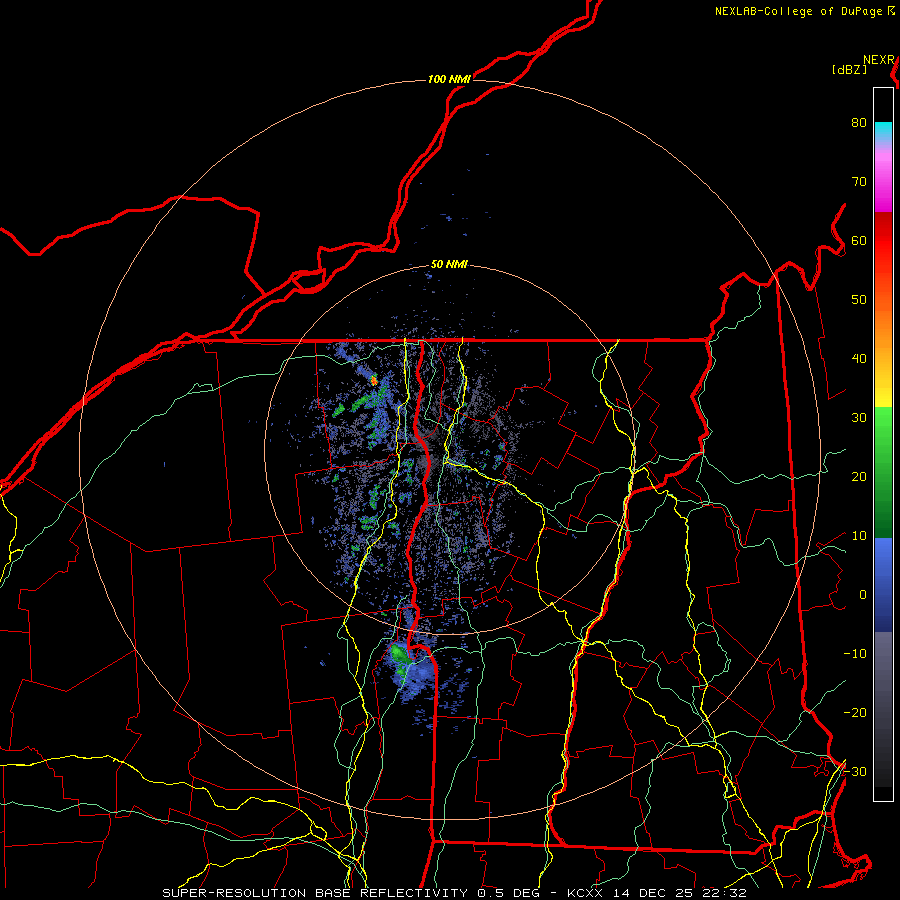The width and height of the screenshot is (900, 900).
Task: Click the 50 value on the dBZ scale
Action: (859, 300)
